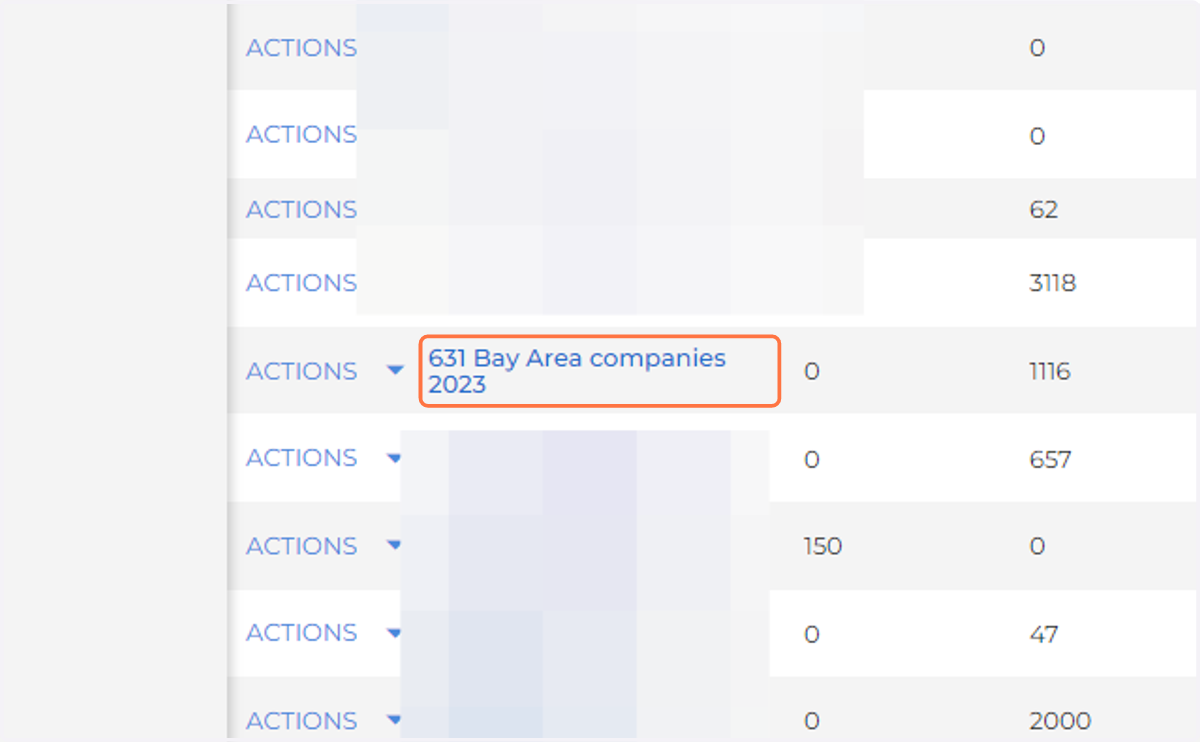Click ACTIONS in the row showing 47
1200x742 pixels.
(x=301, y=633)
